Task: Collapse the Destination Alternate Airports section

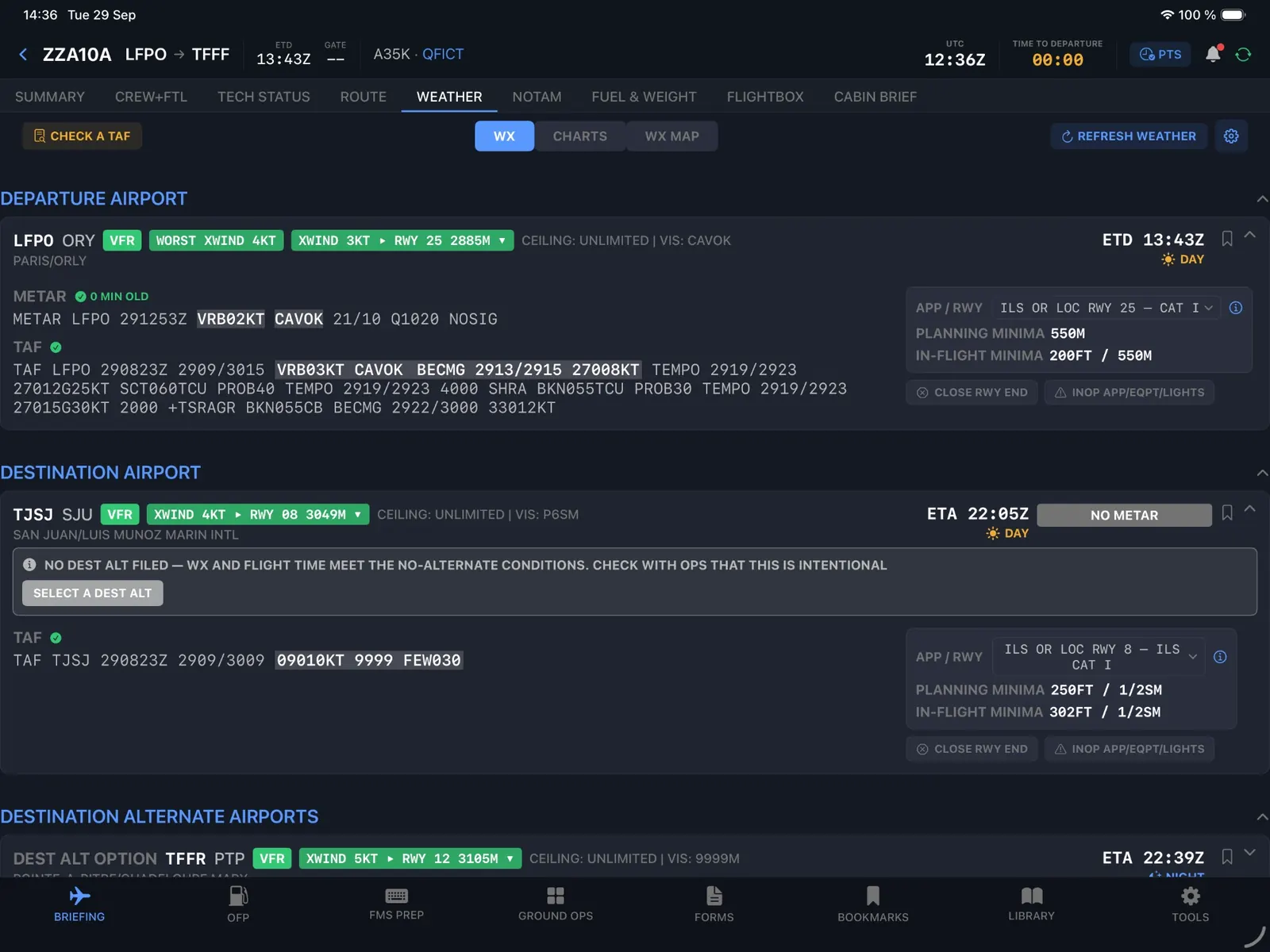Action: click(1261, 816)
